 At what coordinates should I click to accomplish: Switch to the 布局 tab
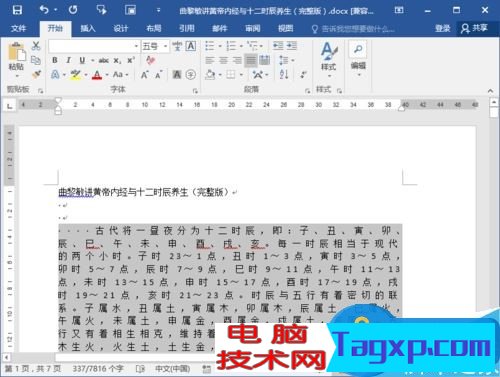(x=154, y=28)
